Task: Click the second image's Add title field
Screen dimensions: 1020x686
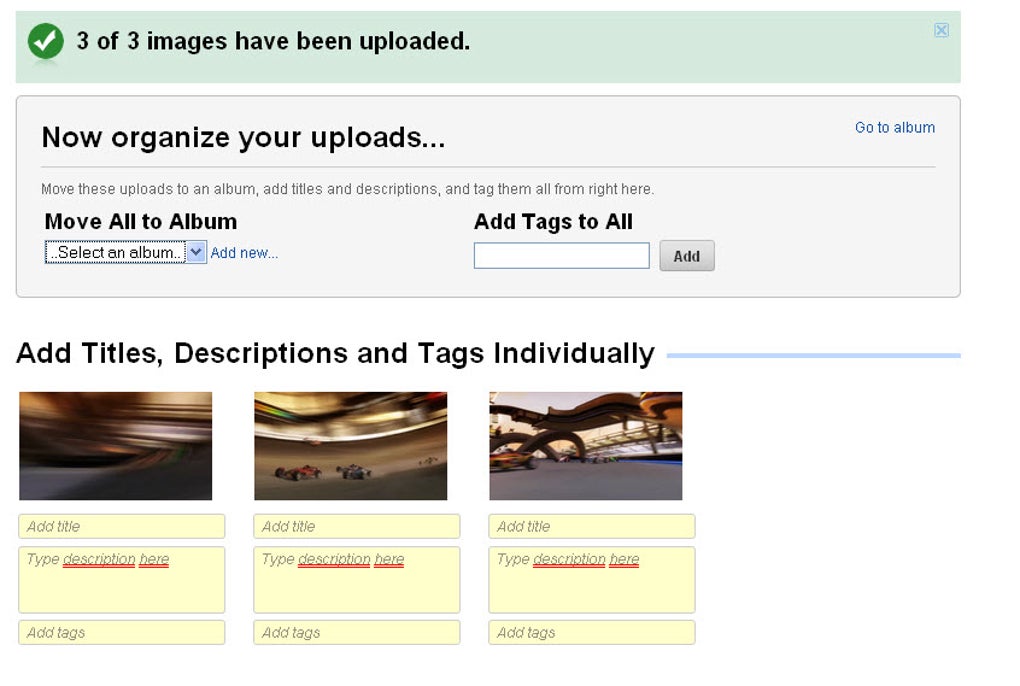Action: (x=357, y=527)
